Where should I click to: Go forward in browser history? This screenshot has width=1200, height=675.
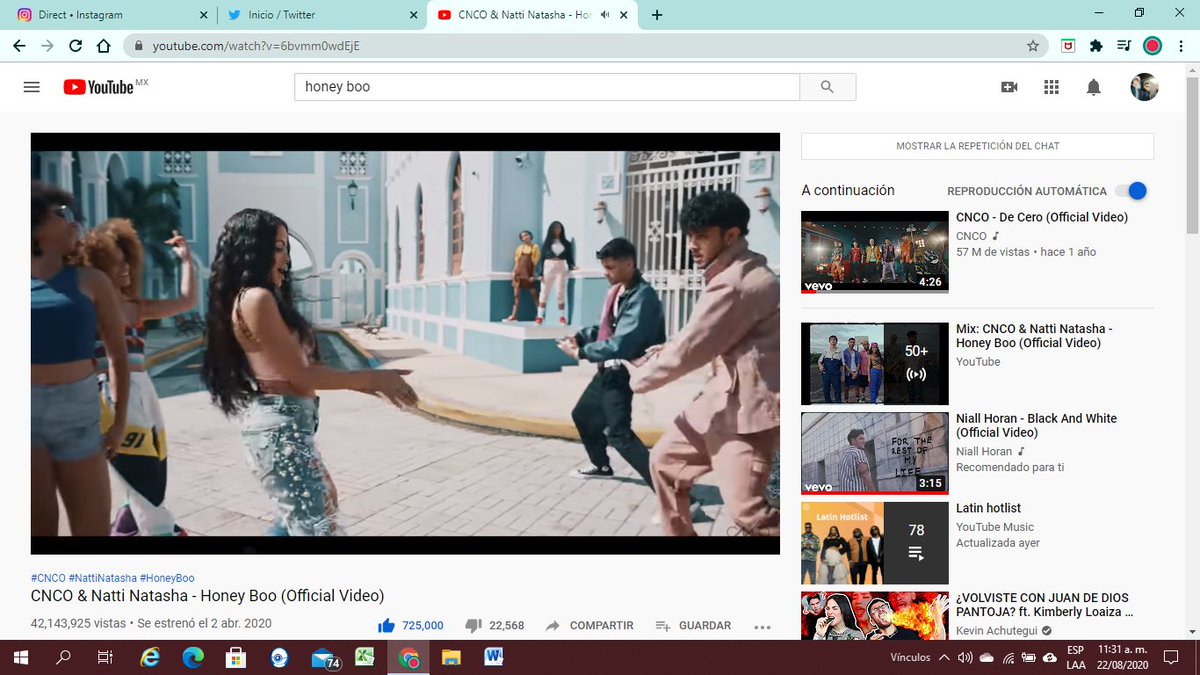point(47,46)
